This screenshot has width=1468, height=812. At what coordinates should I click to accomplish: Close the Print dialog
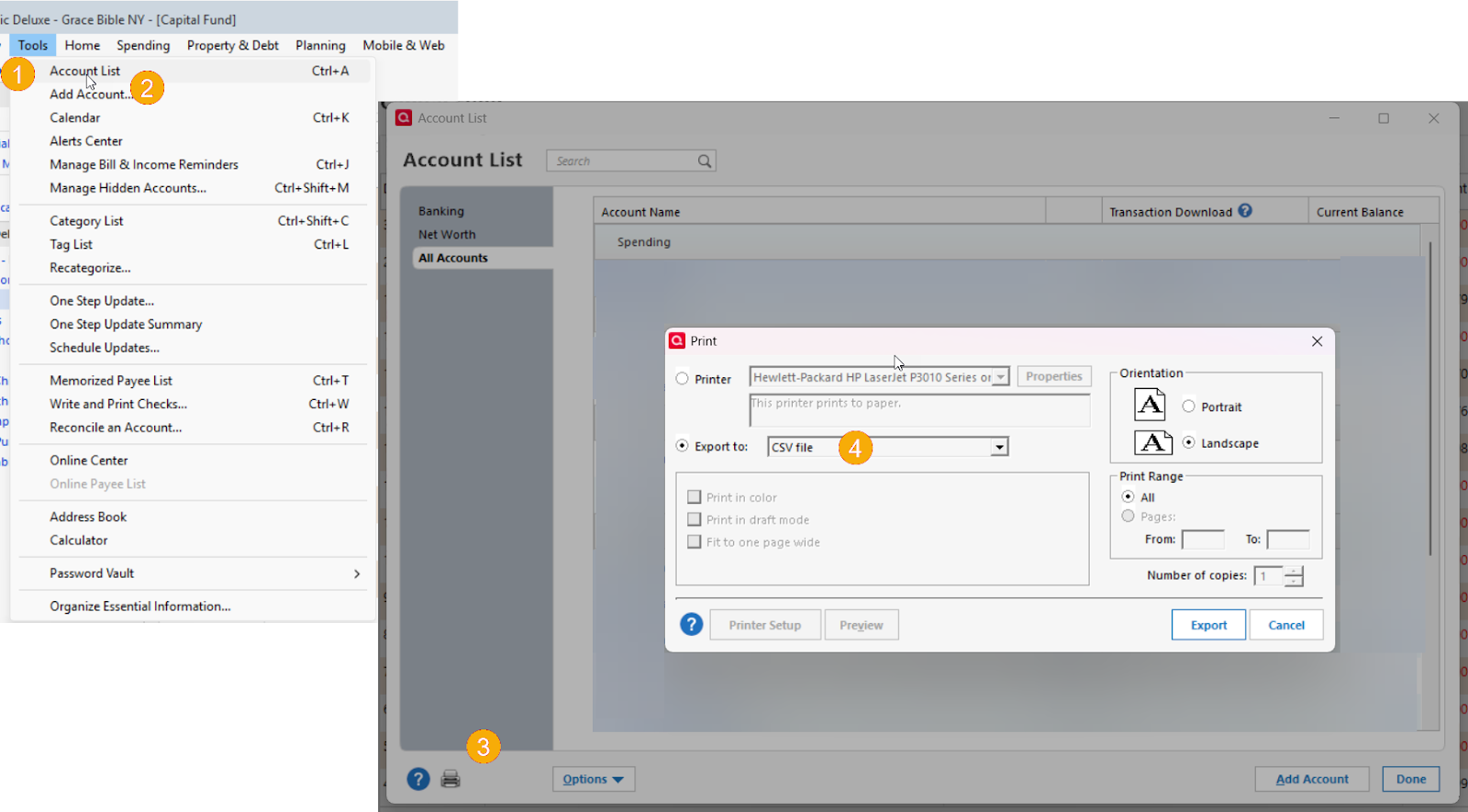tap(1317, 341)
